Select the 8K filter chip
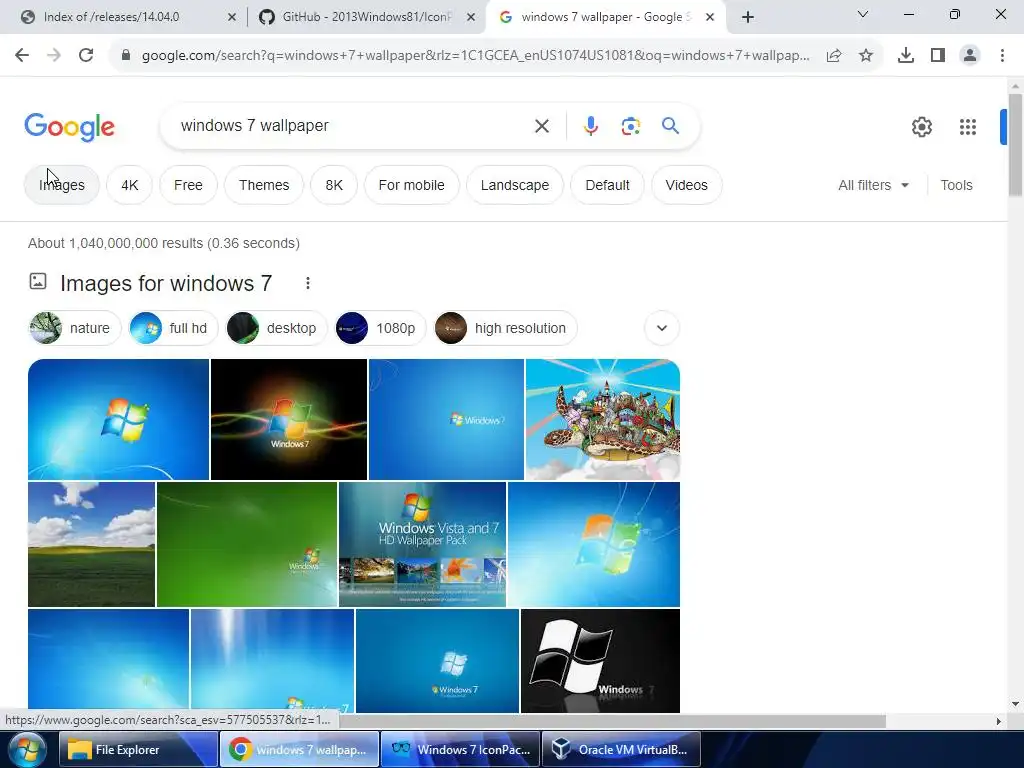Viewport: 1024px width, 768px height. tap(334, 185)
